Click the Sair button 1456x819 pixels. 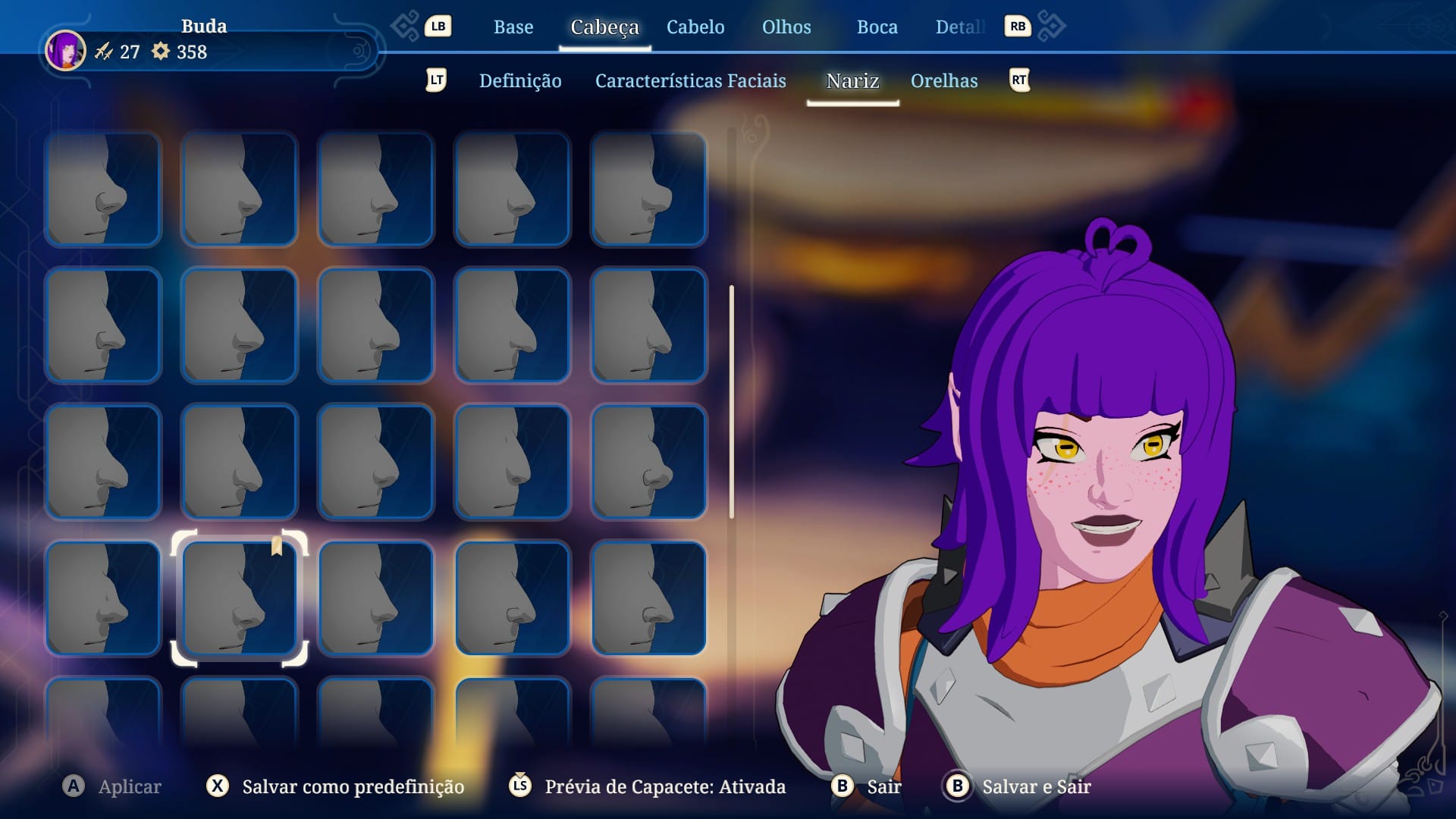pyautogui.click(x=883, y=786)
